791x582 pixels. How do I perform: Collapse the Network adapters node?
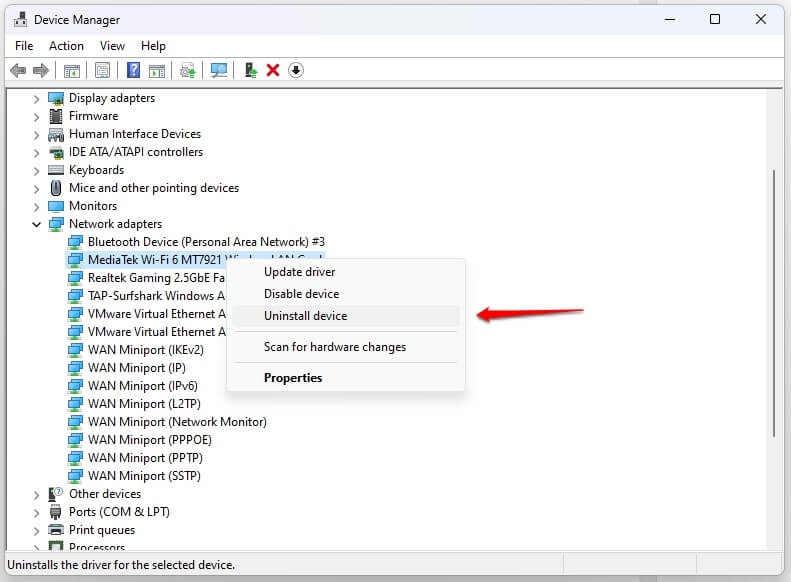coord(36,224)
